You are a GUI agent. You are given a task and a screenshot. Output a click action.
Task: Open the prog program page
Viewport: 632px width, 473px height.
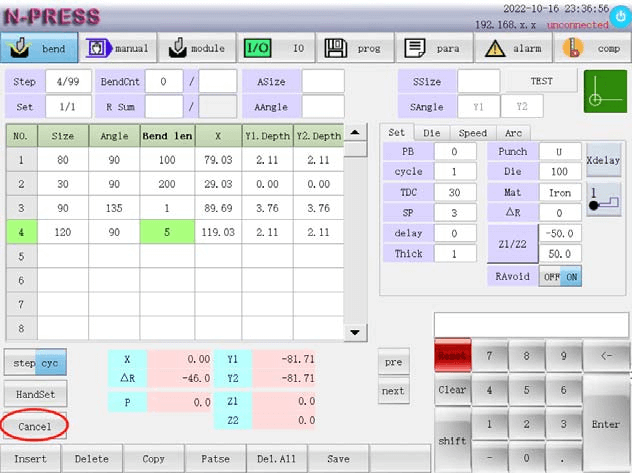point(354,48)
